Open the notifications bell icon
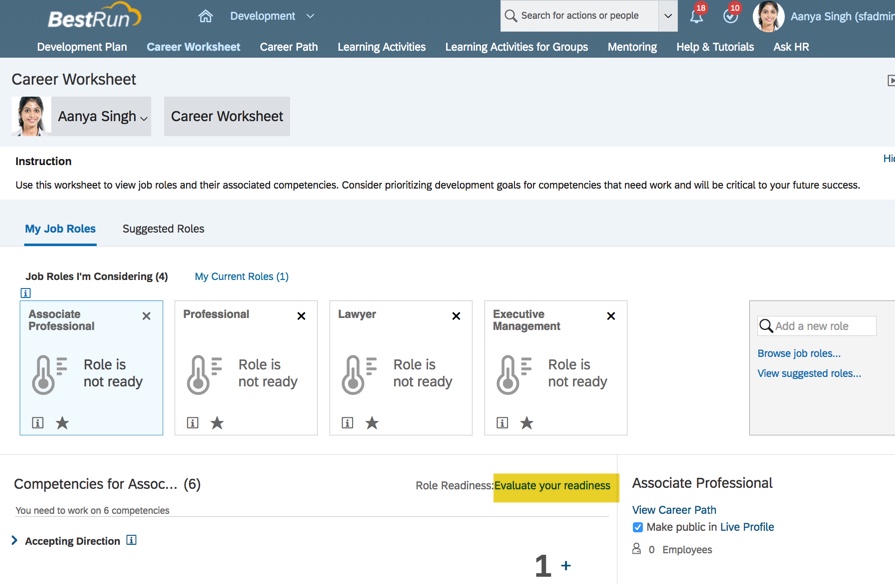895x584 pixels. click(696, 16)
